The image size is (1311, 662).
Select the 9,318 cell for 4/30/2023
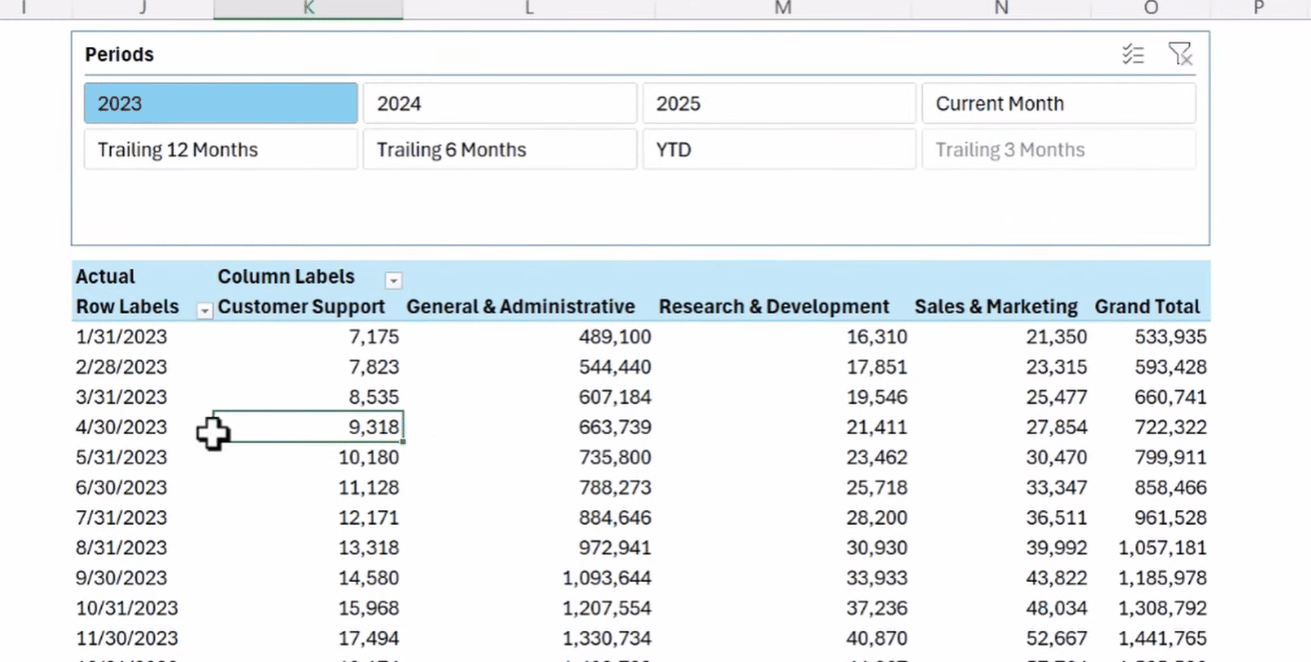click(308, 427)
